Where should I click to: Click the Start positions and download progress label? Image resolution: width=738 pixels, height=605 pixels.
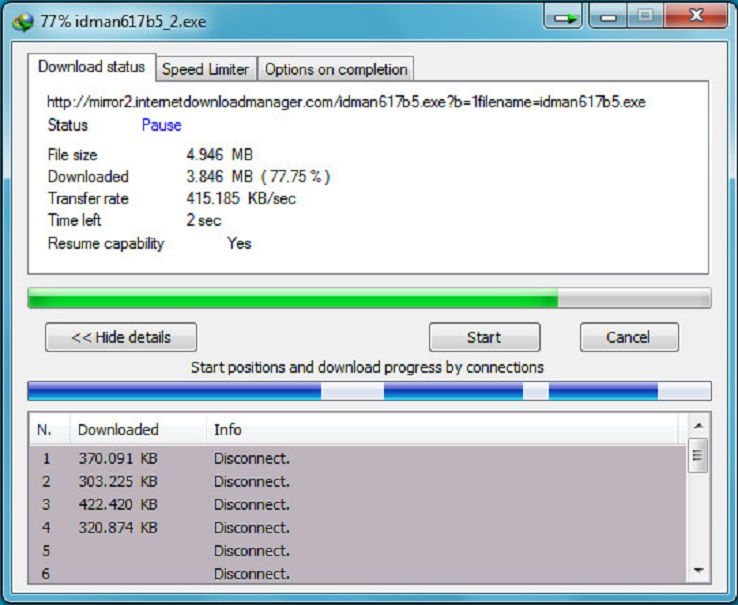point(367,367)
